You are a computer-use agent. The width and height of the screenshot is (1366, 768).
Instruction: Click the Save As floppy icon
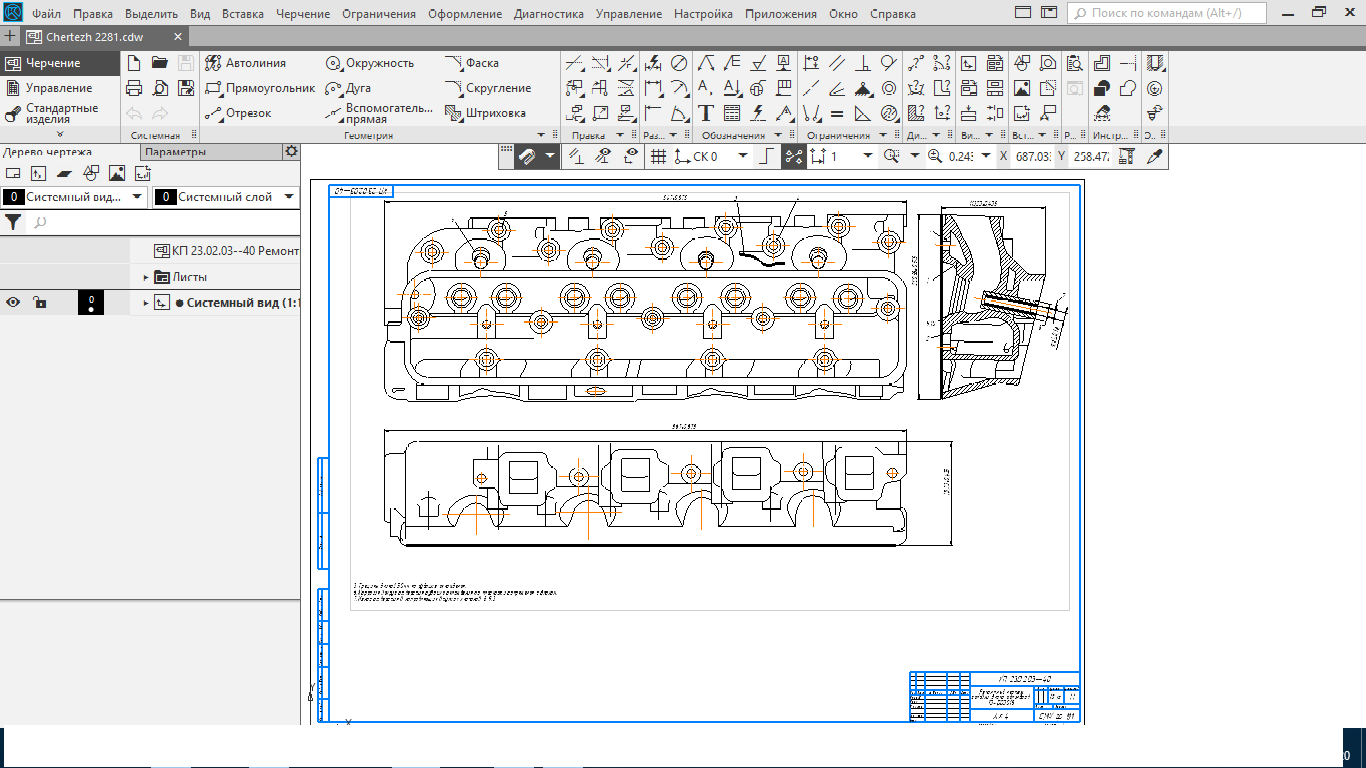pos(186,88)
